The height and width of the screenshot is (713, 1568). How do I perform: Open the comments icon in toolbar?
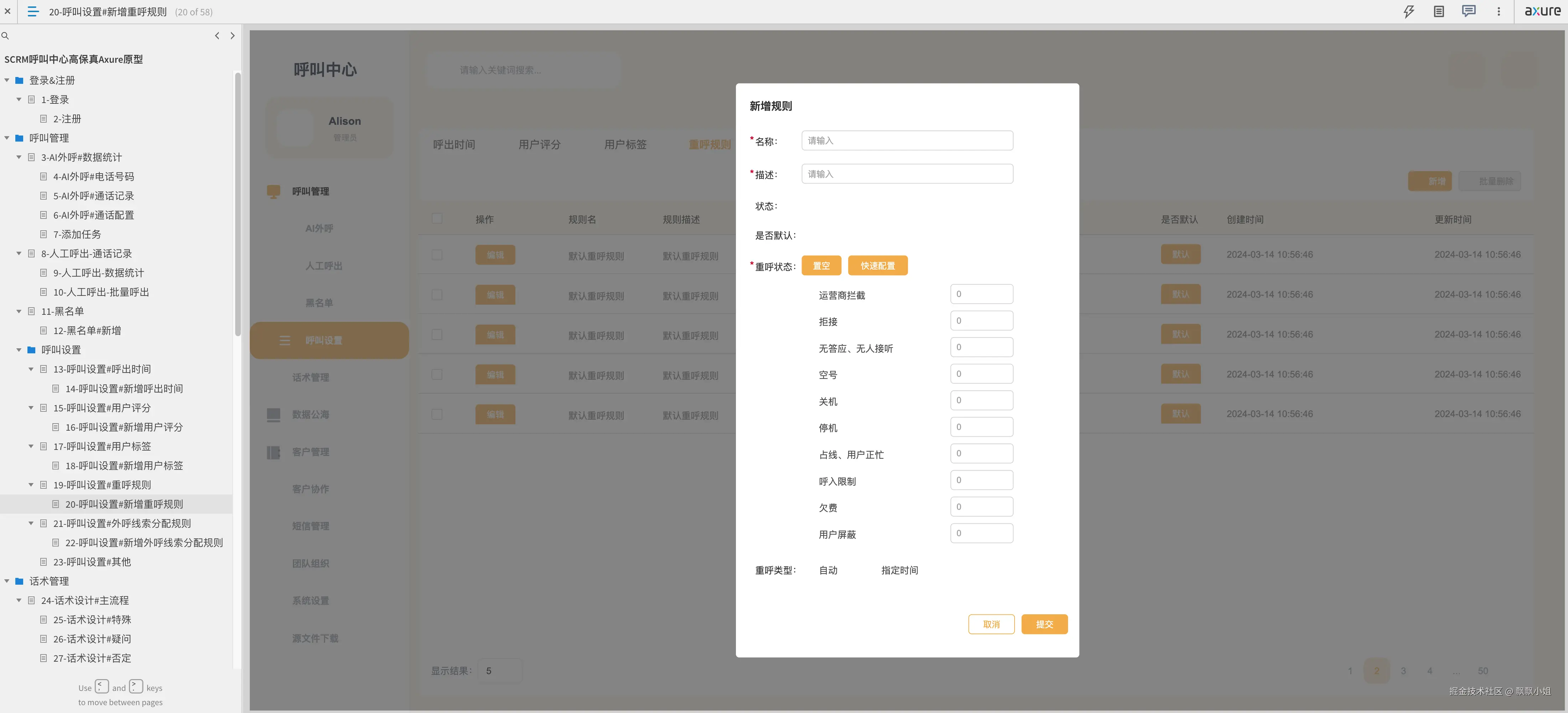pos(1468,11)
